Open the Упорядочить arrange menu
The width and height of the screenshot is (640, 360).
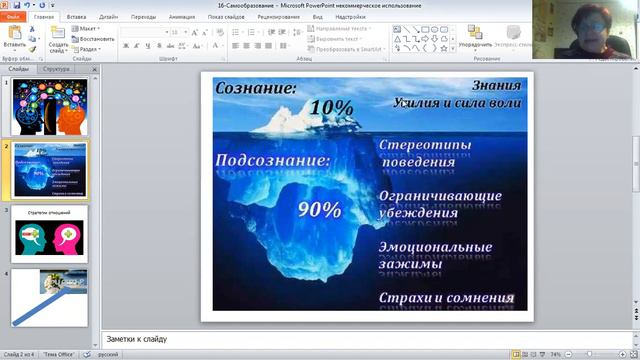(x=475, y=37)
